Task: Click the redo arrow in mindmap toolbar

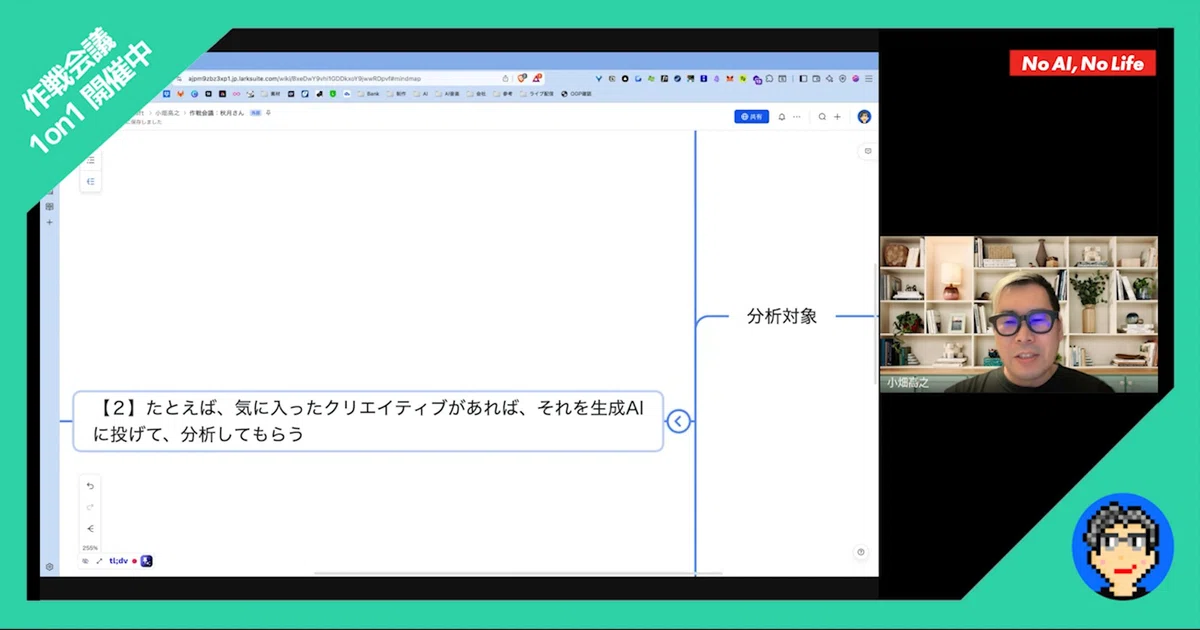Action: [90, 507]
